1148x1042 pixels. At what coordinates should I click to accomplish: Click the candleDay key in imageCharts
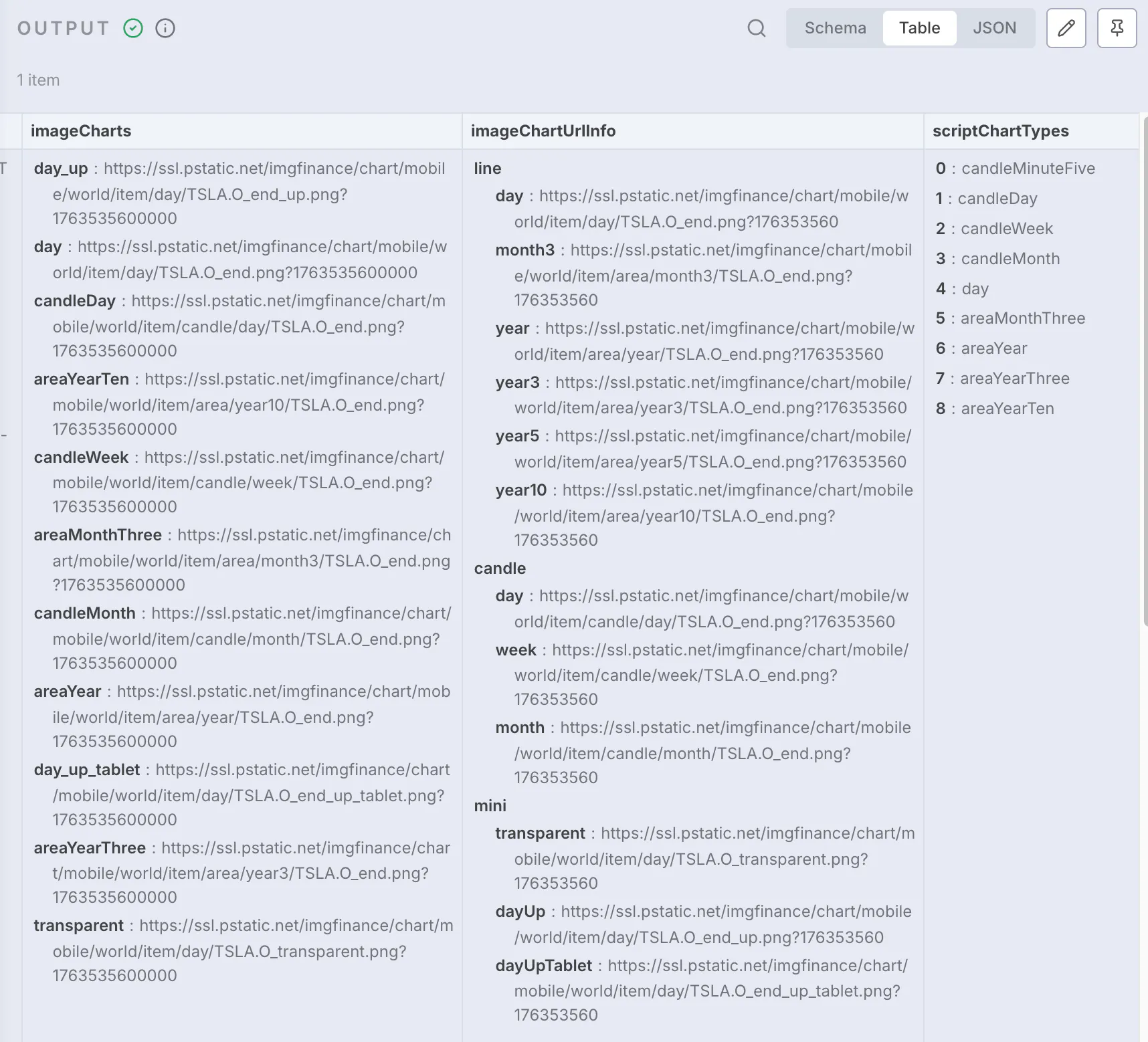(x=75, y=301)
